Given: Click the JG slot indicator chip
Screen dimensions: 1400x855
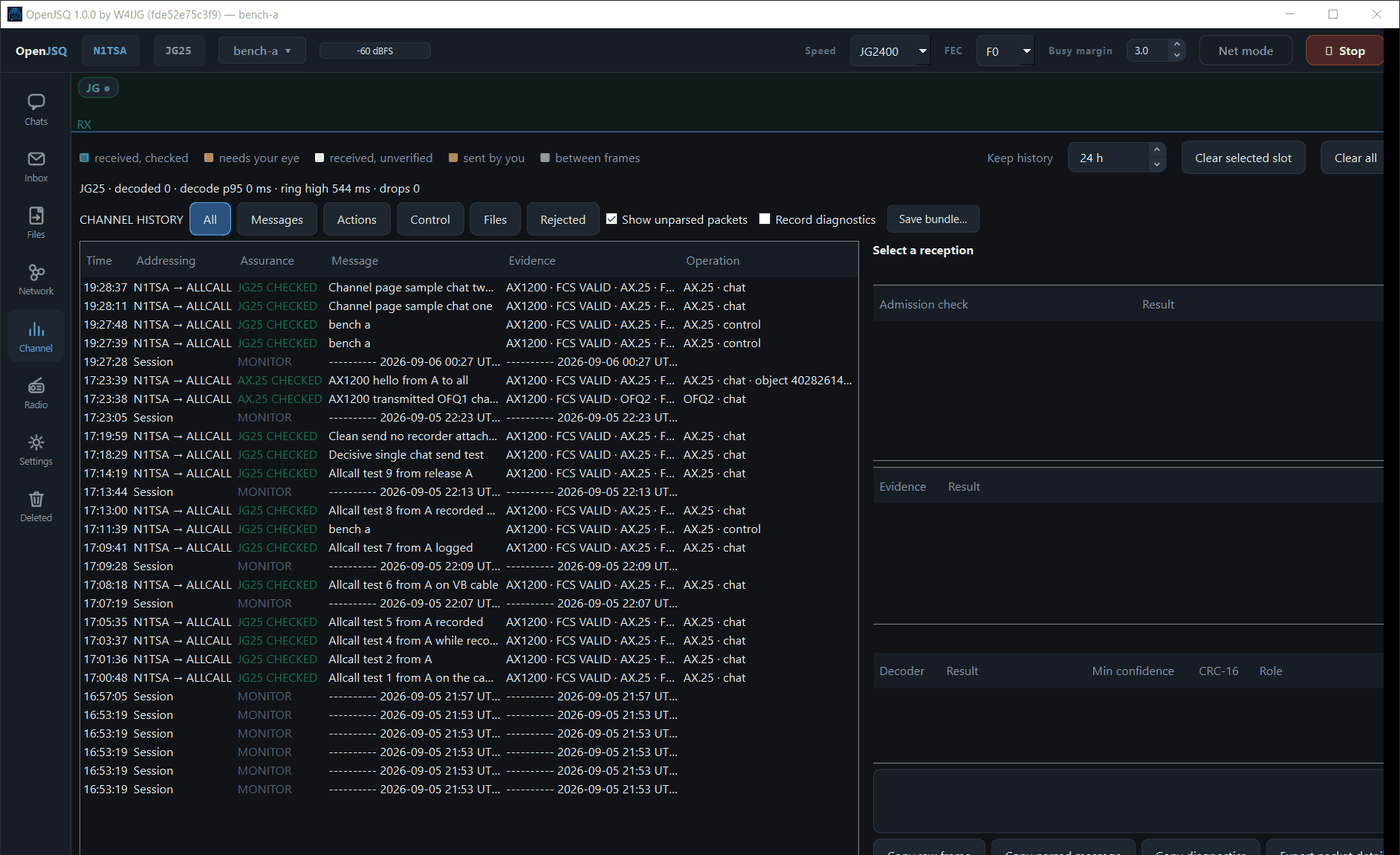Looking at the screenshot, I should [x=98, y=88].
